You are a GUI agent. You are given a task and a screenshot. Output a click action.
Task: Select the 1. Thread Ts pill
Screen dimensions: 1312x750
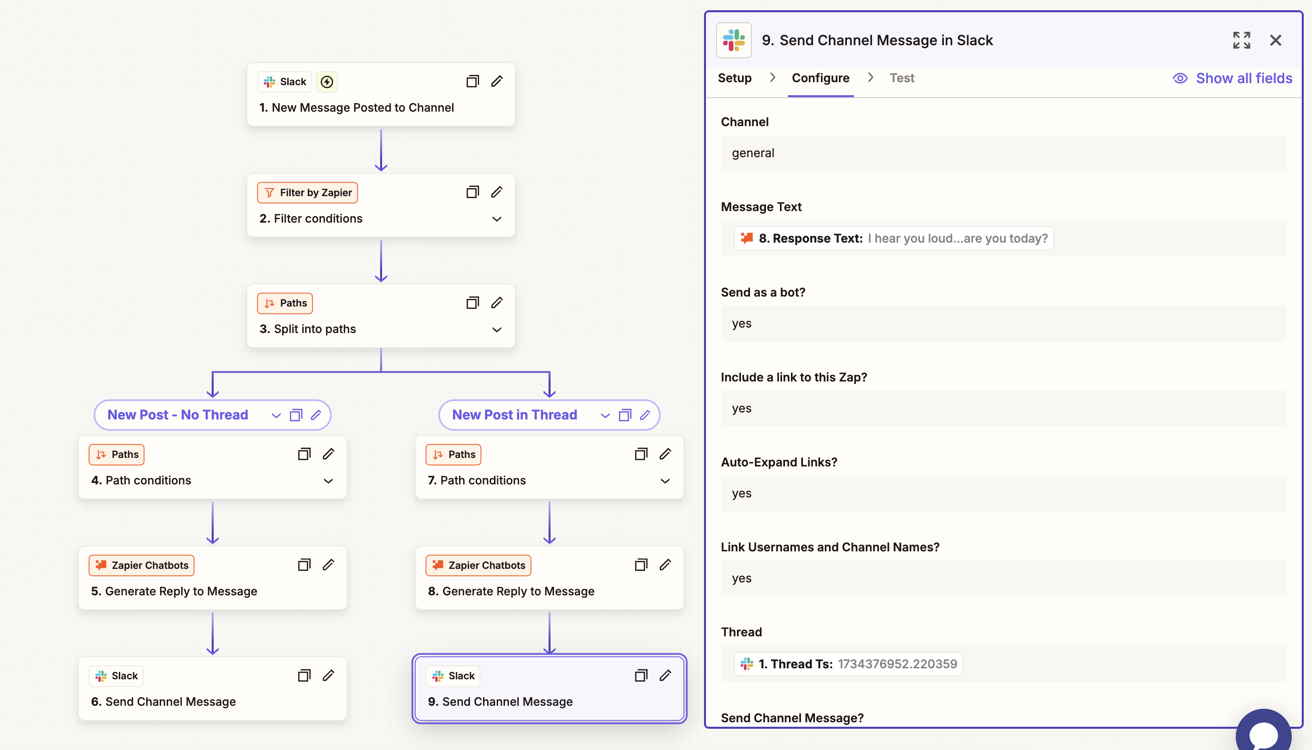point(848,664)
